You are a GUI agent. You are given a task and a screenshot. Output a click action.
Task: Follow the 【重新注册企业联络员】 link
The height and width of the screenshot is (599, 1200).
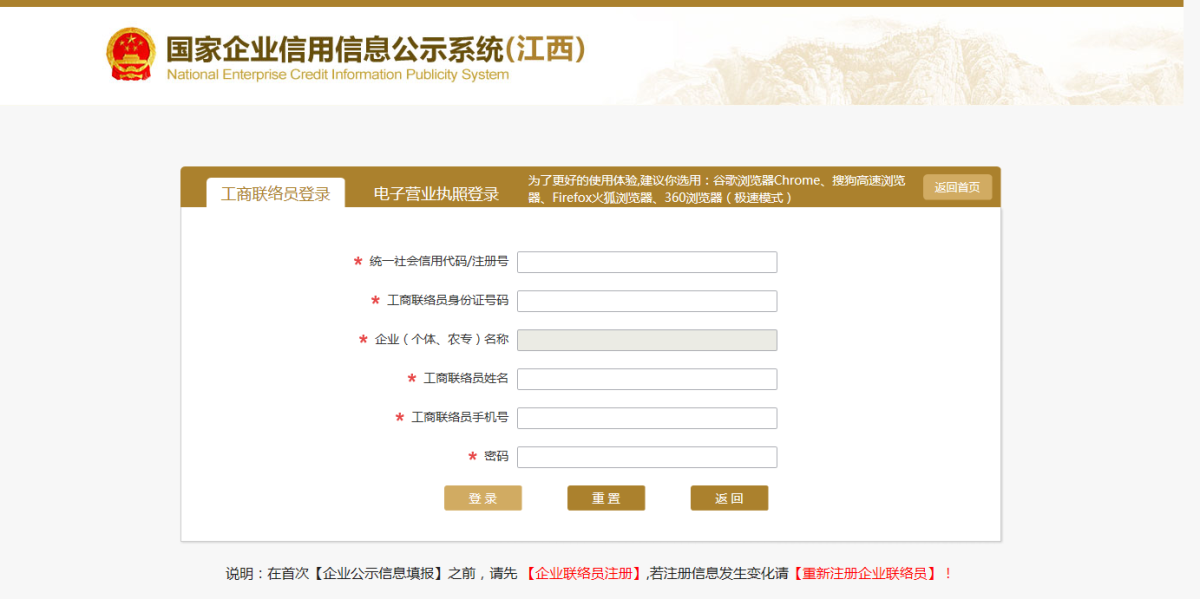point(866,574)
